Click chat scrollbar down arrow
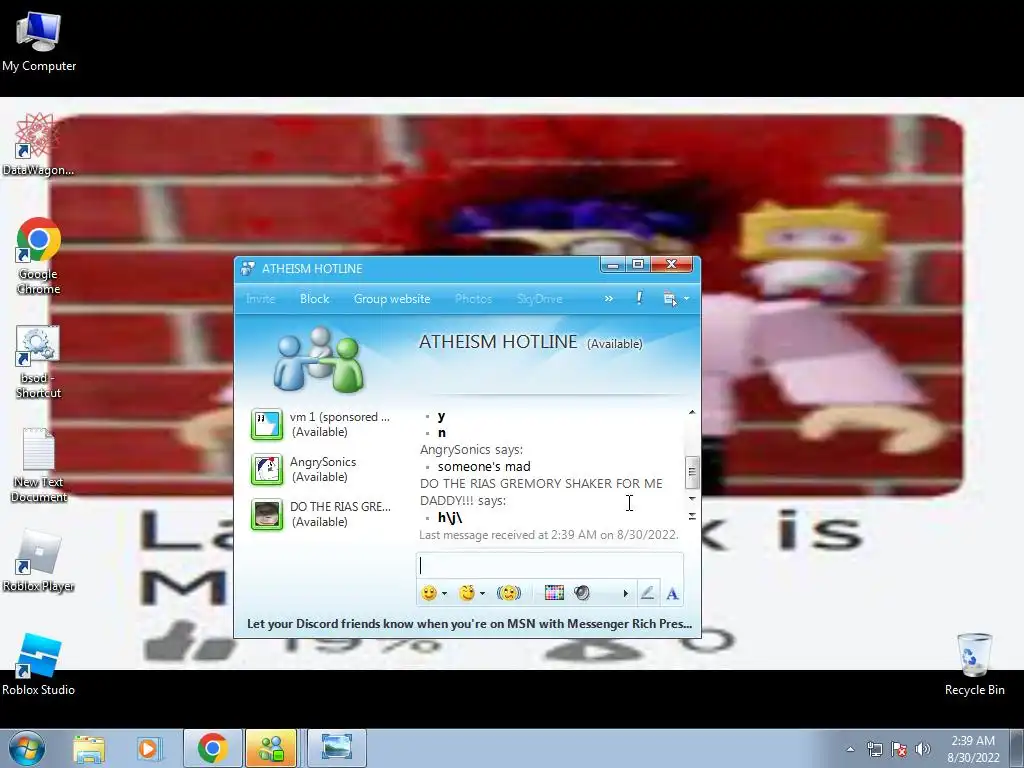Image resolution: width=1024 pixels, height=768 pixels. (x=692, y=499)
